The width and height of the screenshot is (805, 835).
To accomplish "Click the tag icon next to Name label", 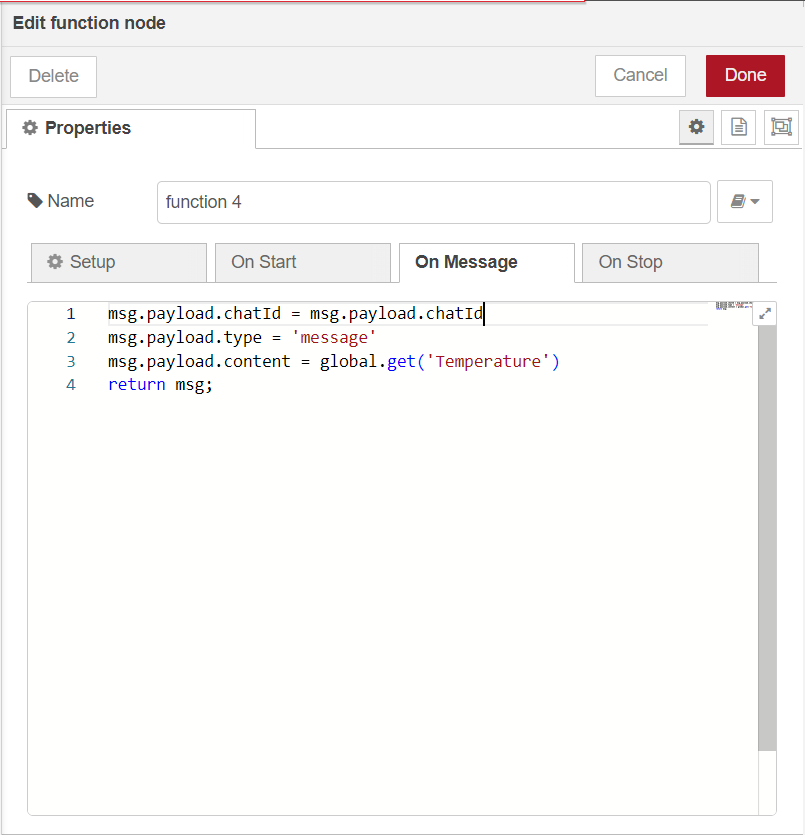I will [x=33, y=201].
